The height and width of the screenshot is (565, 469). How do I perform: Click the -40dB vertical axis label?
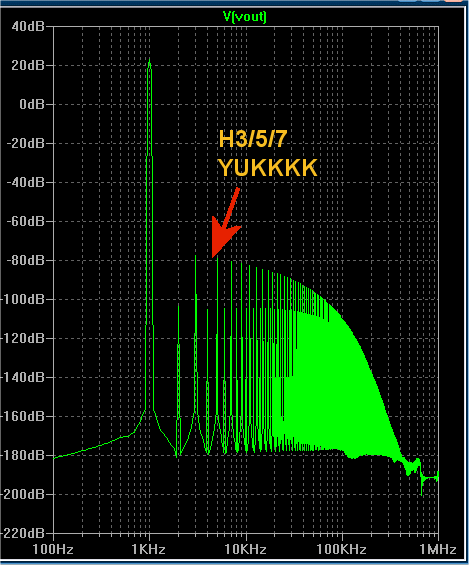[x=25, y=182]
